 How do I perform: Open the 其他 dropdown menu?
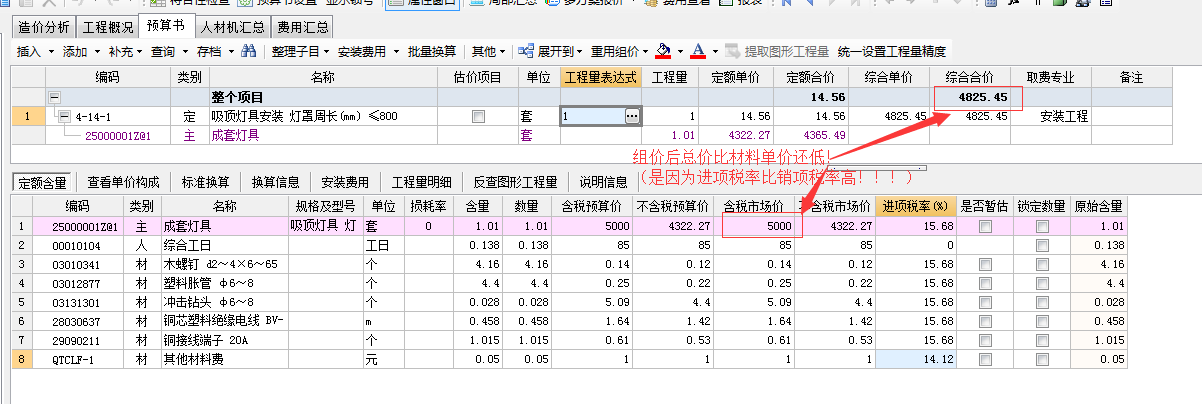click(x=489, y=51)
